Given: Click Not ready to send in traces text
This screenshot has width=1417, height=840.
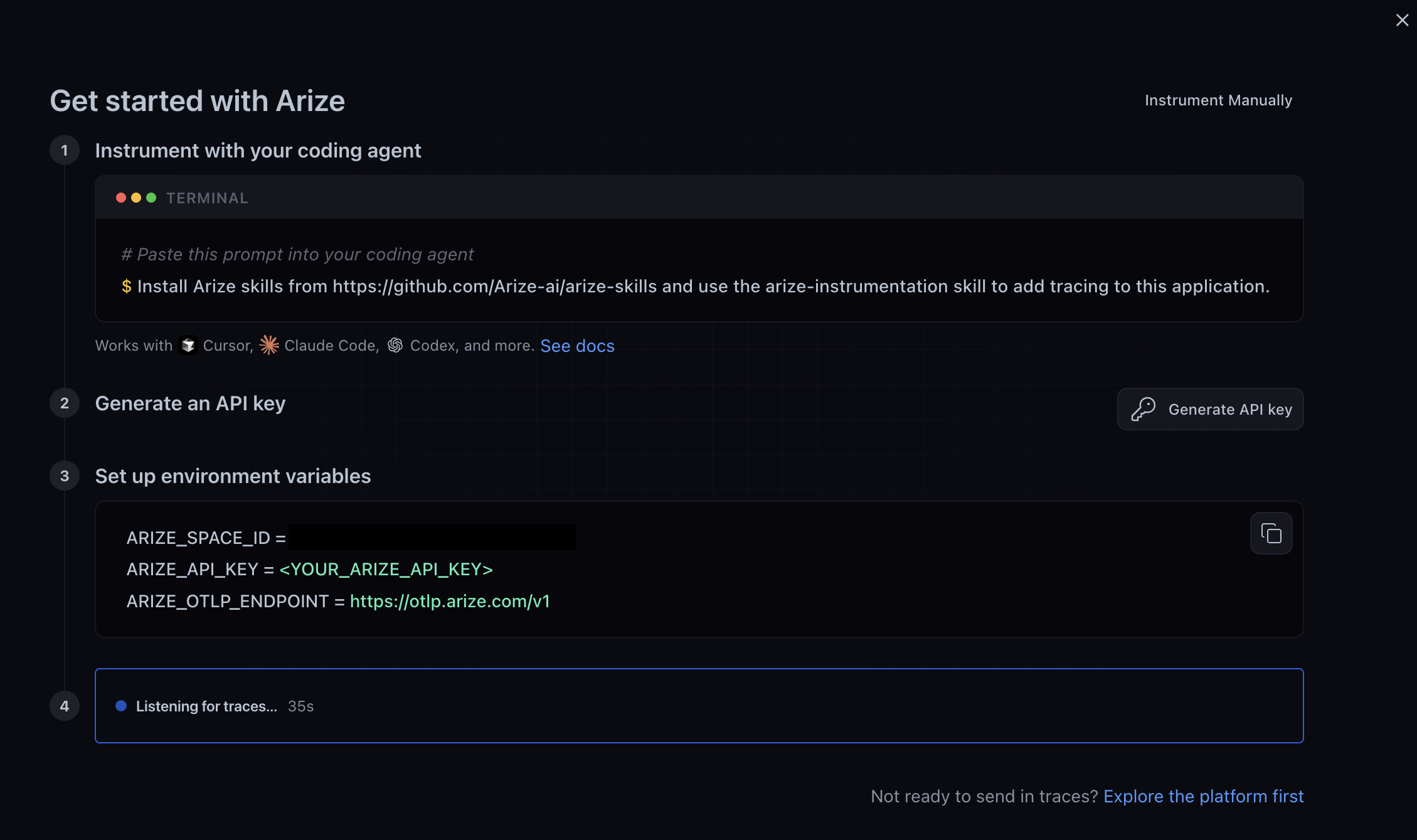Looking at the screenshot, I should click(984, 796).
